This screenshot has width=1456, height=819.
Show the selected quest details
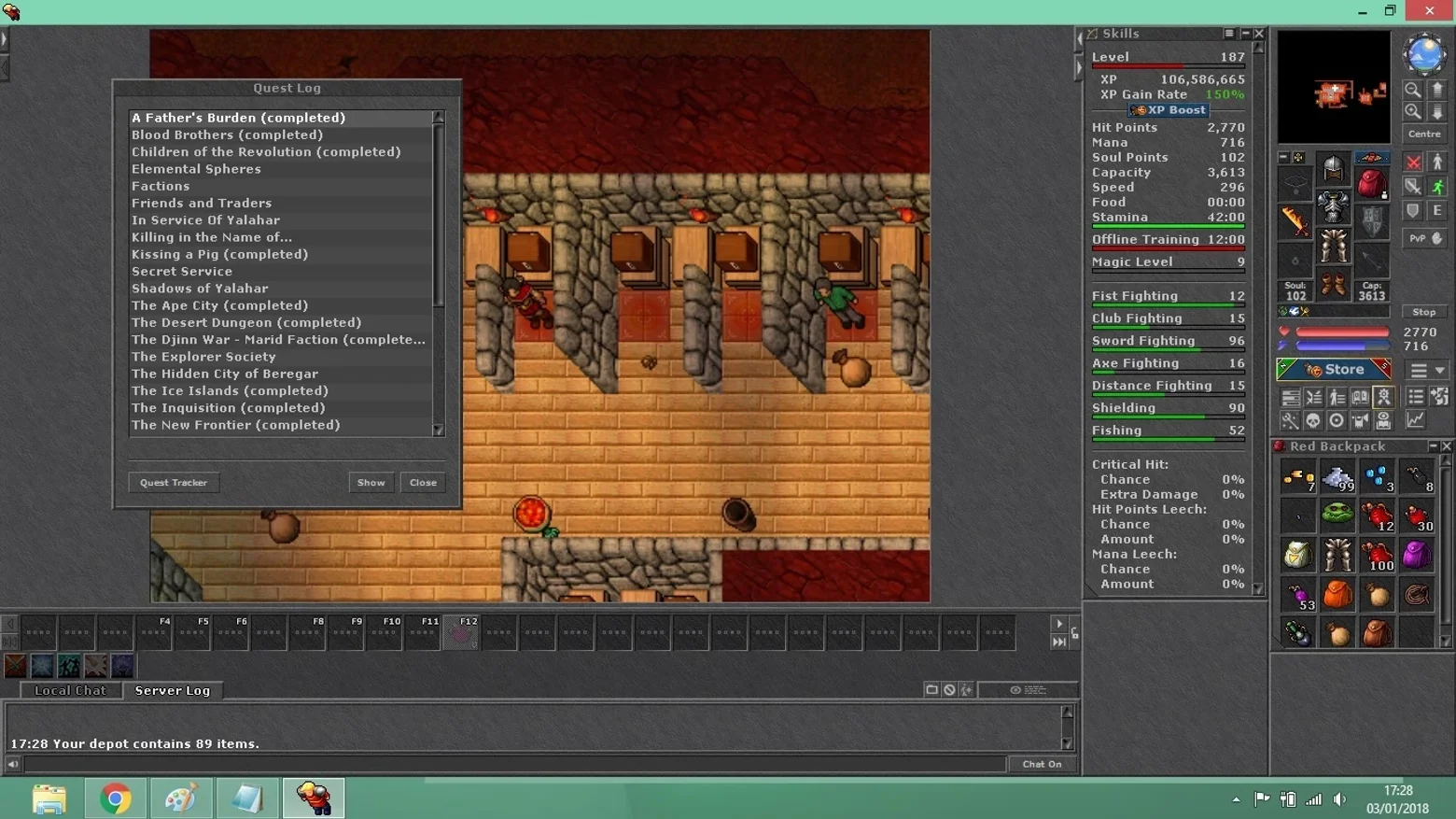coord(371,483)
